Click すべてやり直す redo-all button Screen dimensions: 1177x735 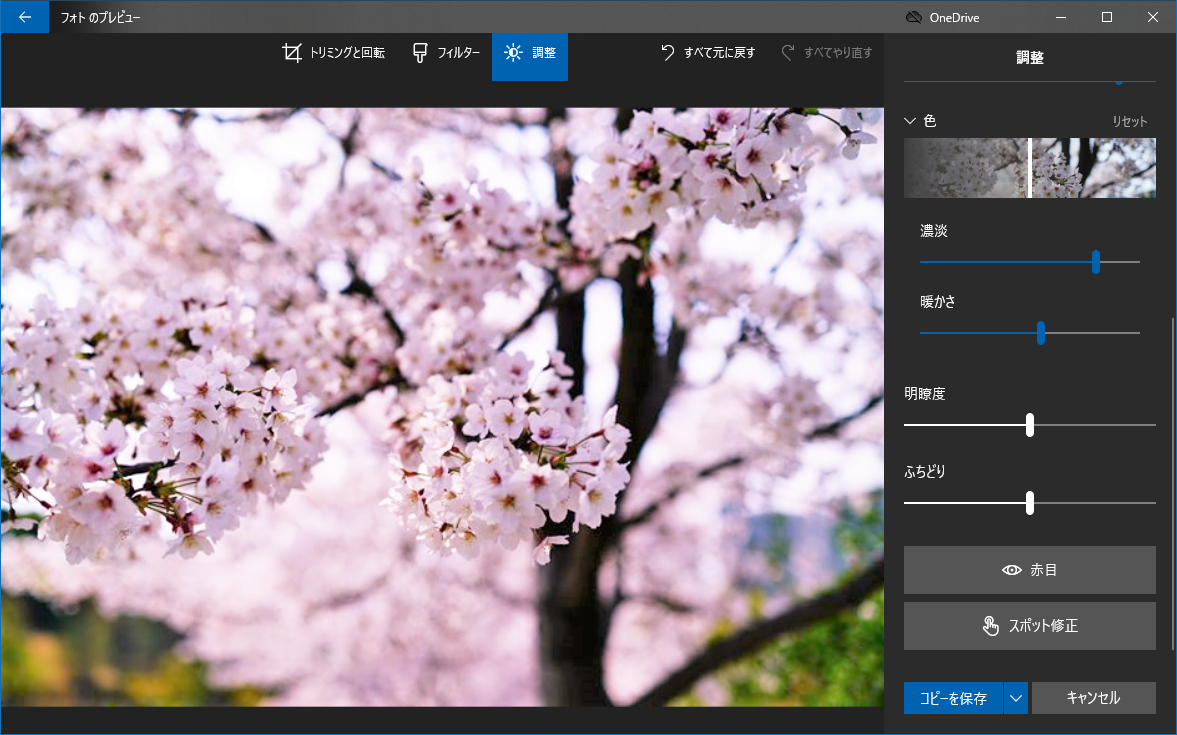(x=826, y=53)
